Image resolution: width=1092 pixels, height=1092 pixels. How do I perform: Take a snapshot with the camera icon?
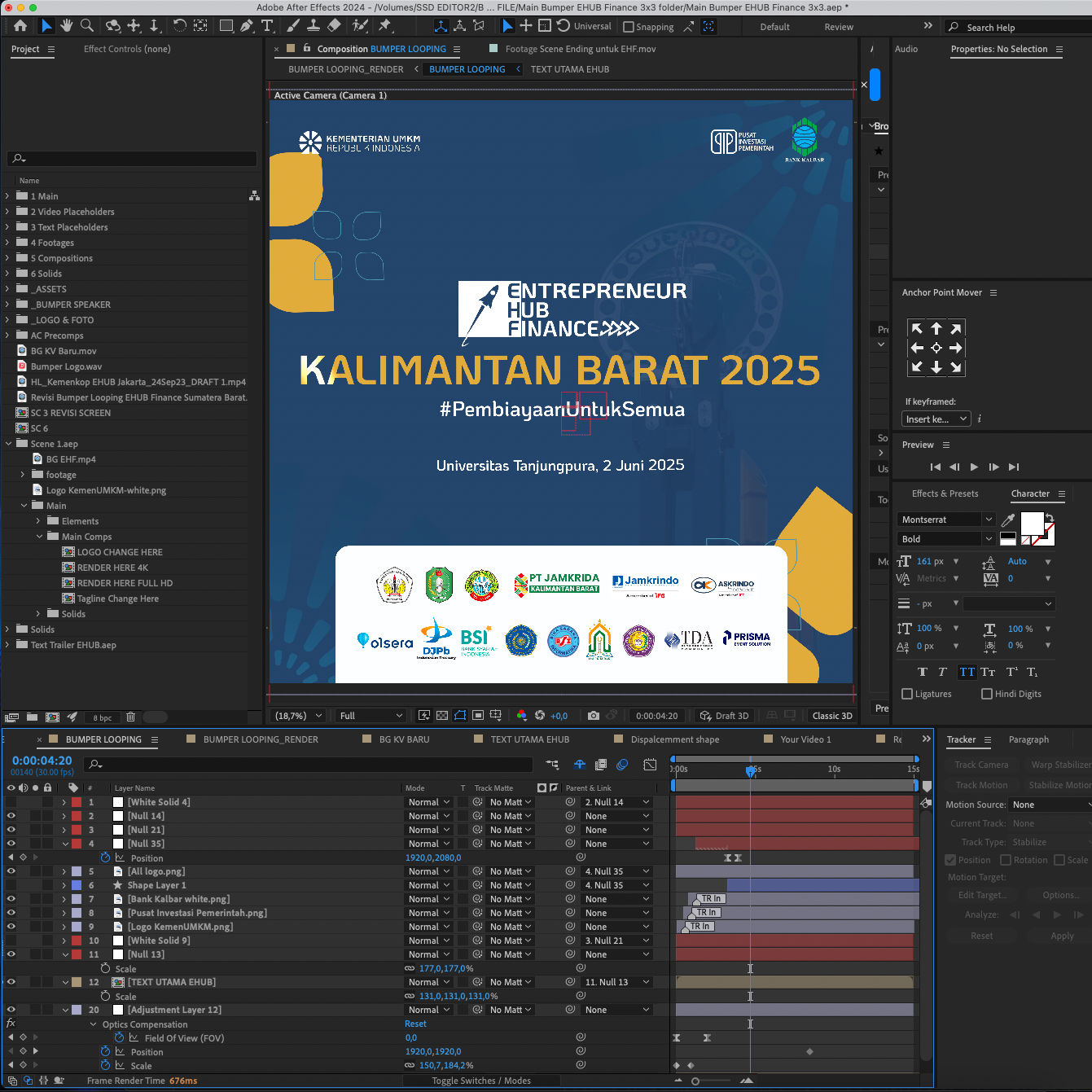click(594, 716)
